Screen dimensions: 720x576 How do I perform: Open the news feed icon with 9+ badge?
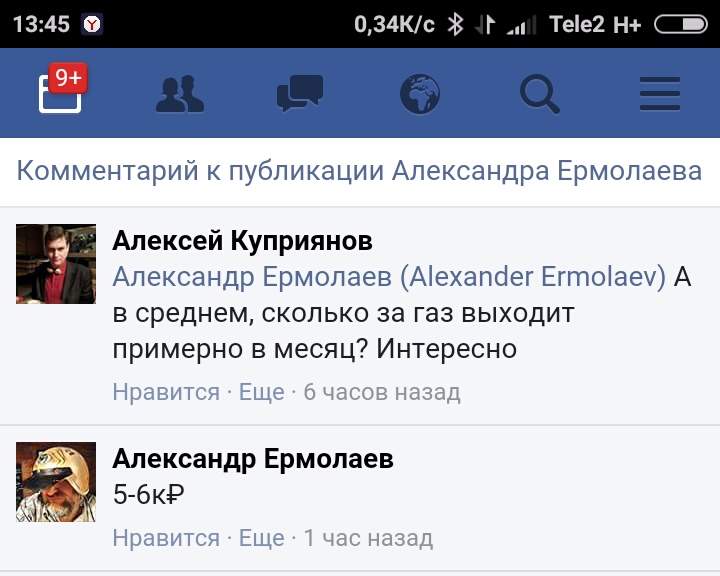(x=63, y=88)
